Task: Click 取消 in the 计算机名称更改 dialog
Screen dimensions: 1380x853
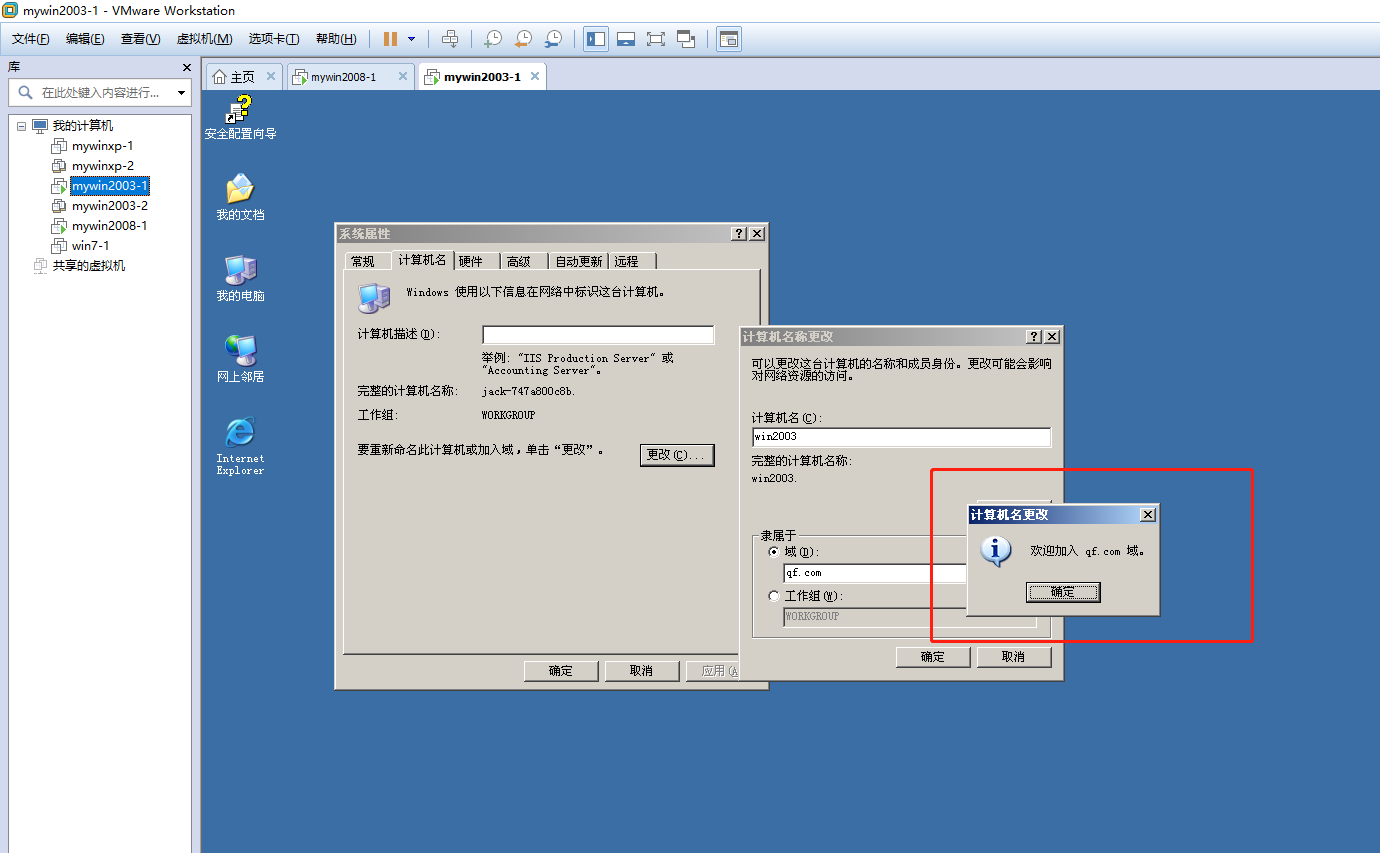Action: coord(1014,657)
